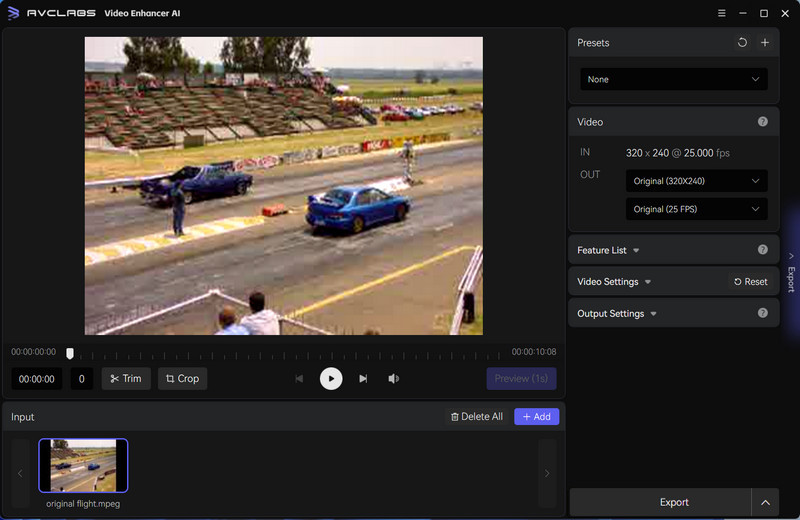Open help for the Feature List section
This screenshot has width=800, height=520.
(x=763, y=250)
